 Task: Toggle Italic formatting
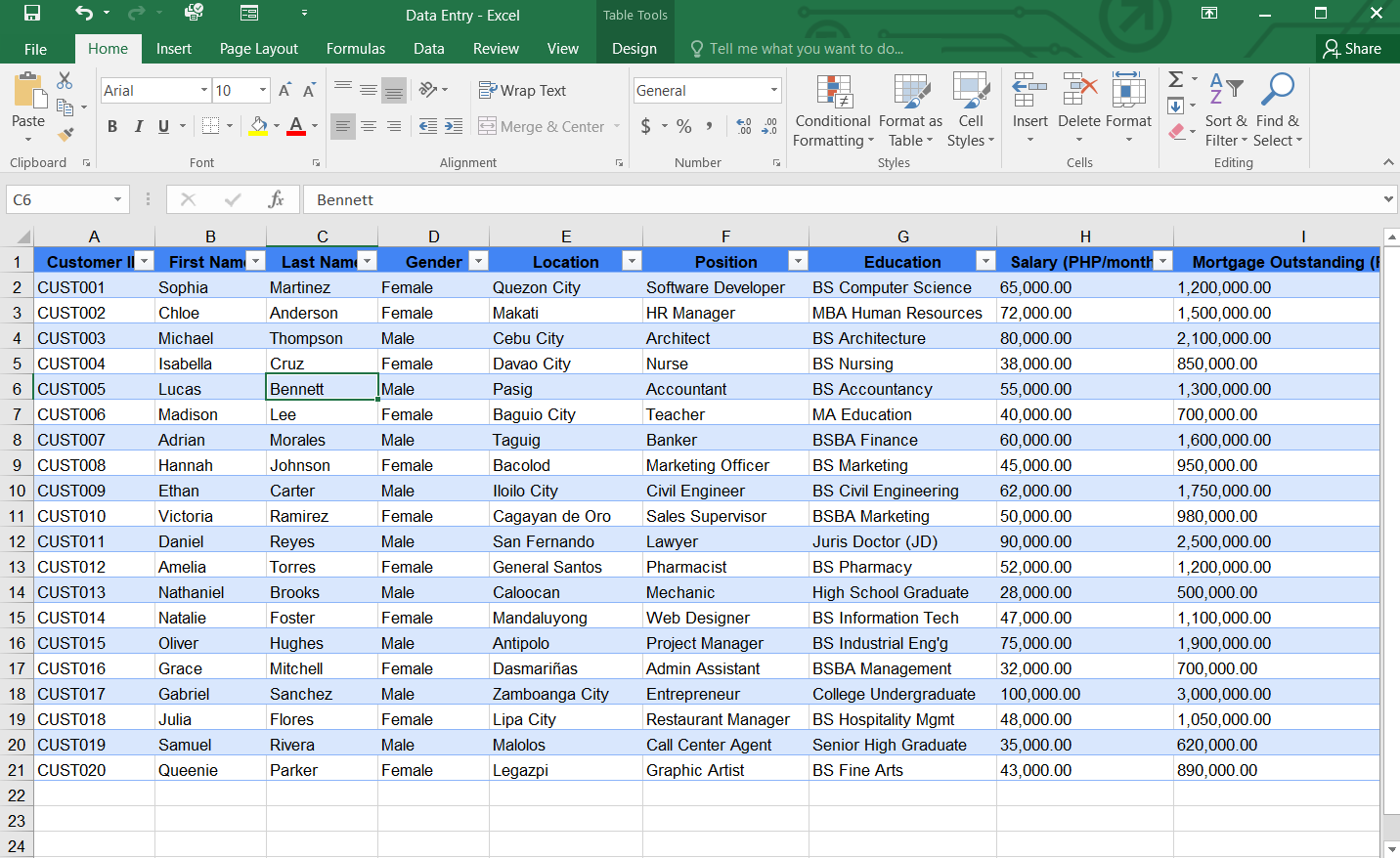click(x=138, y=126)
